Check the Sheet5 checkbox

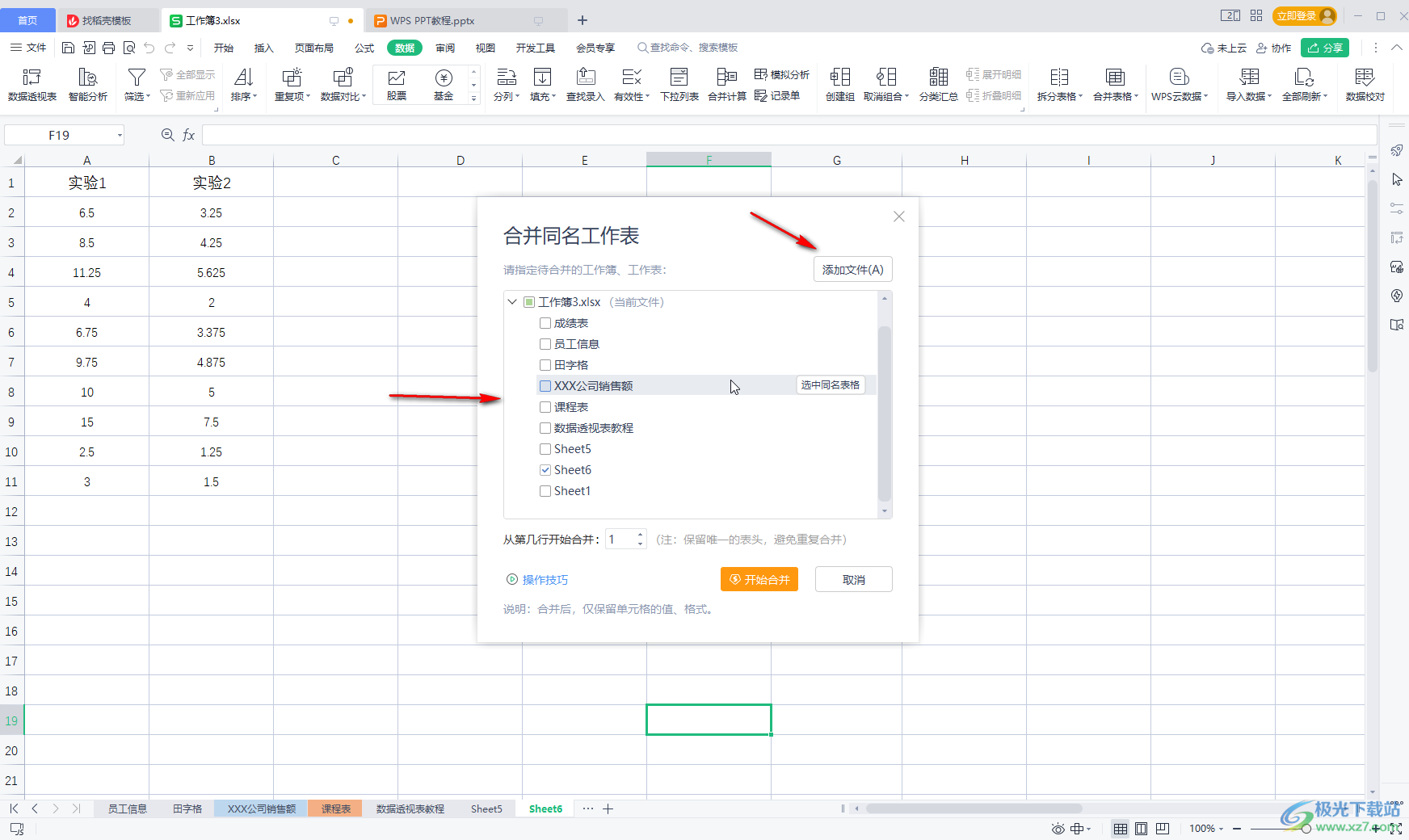545,449
